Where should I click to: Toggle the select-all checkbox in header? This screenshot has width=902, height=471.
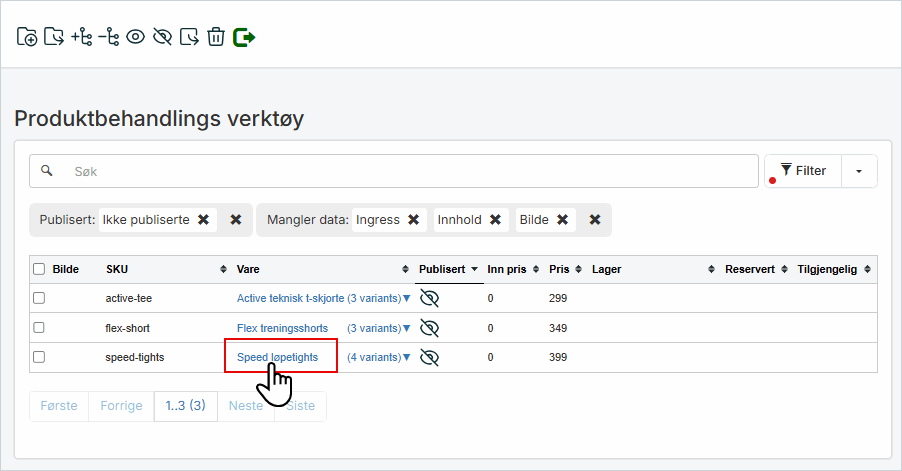pyautogui.click(x=39, y=269)
